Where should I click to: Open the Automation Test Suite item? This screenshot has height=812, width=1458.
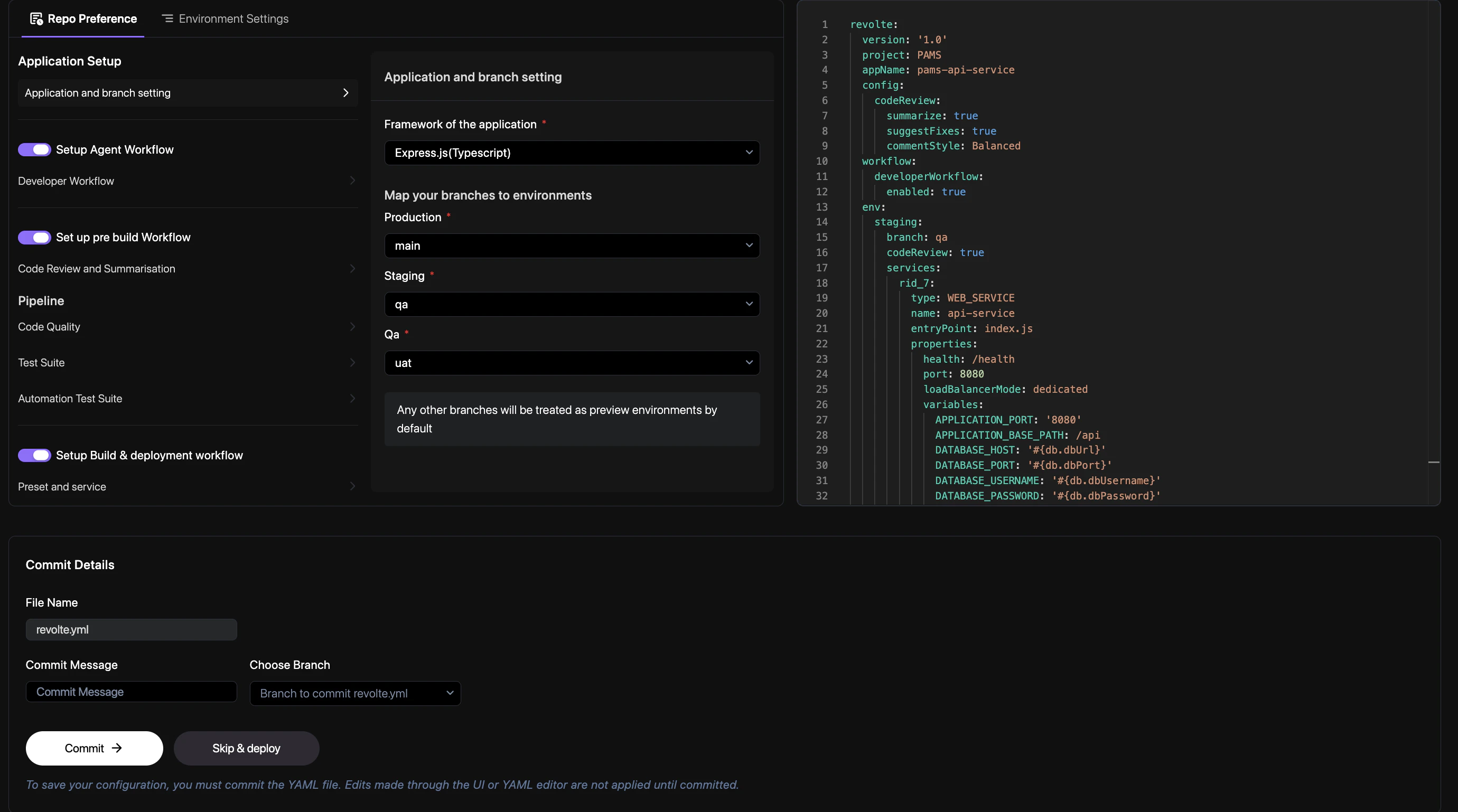[x=188, y=399]
